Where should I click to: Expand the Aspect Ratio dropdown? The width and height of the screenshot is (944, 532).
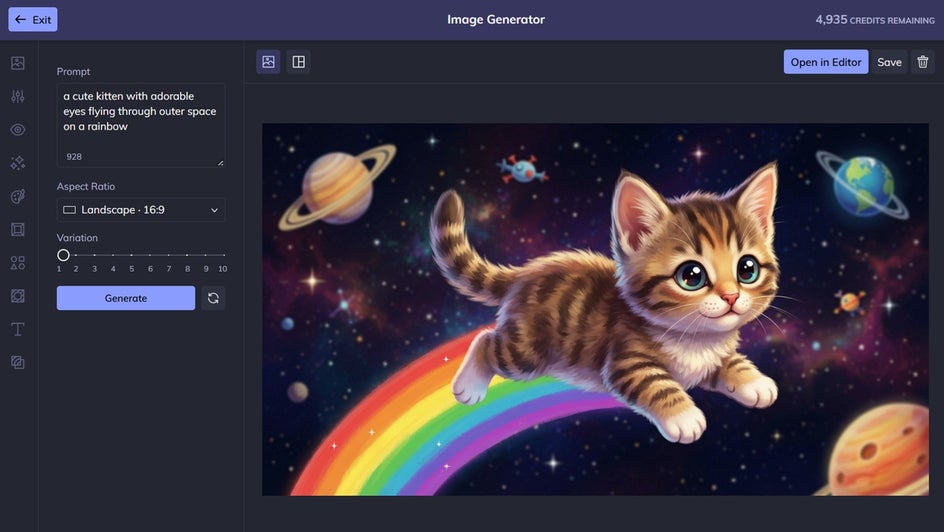[141, 209]
